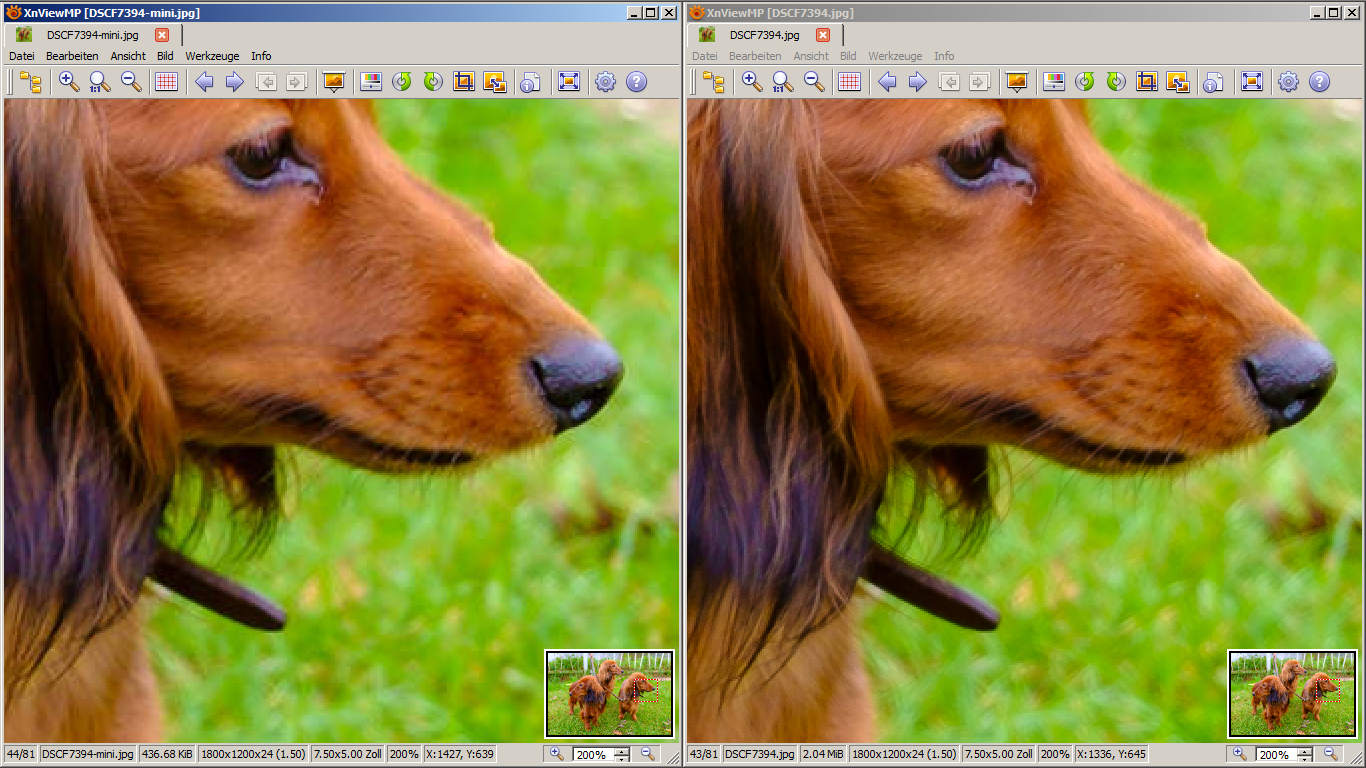The image size is (1366, 768).
Task: Toggle grid overlay in right window toolbar
Action: click(850, 82)
